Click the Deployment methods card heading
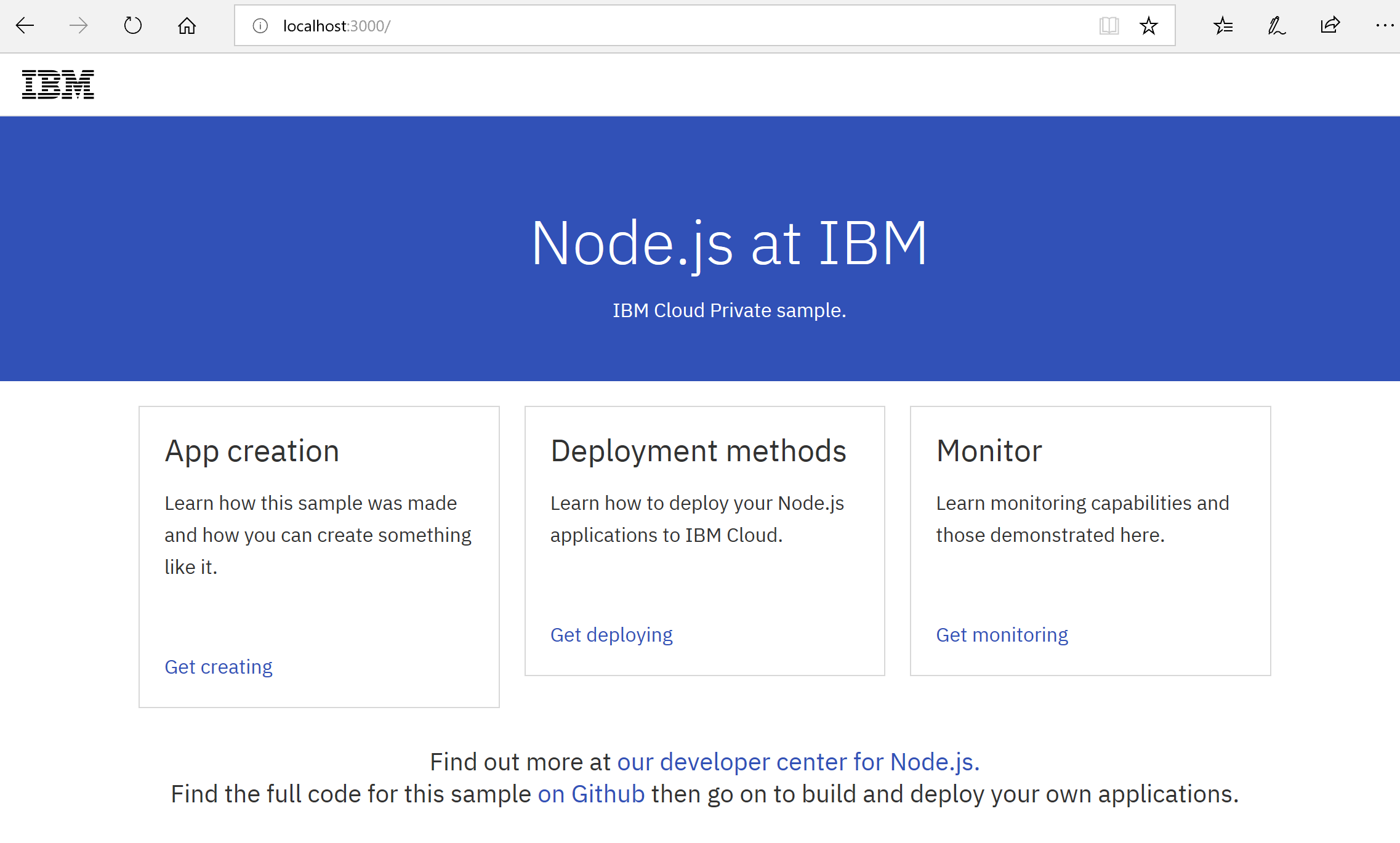This screenshot has height=843, width=1400. pyautogui.click(x=698, y=451)
